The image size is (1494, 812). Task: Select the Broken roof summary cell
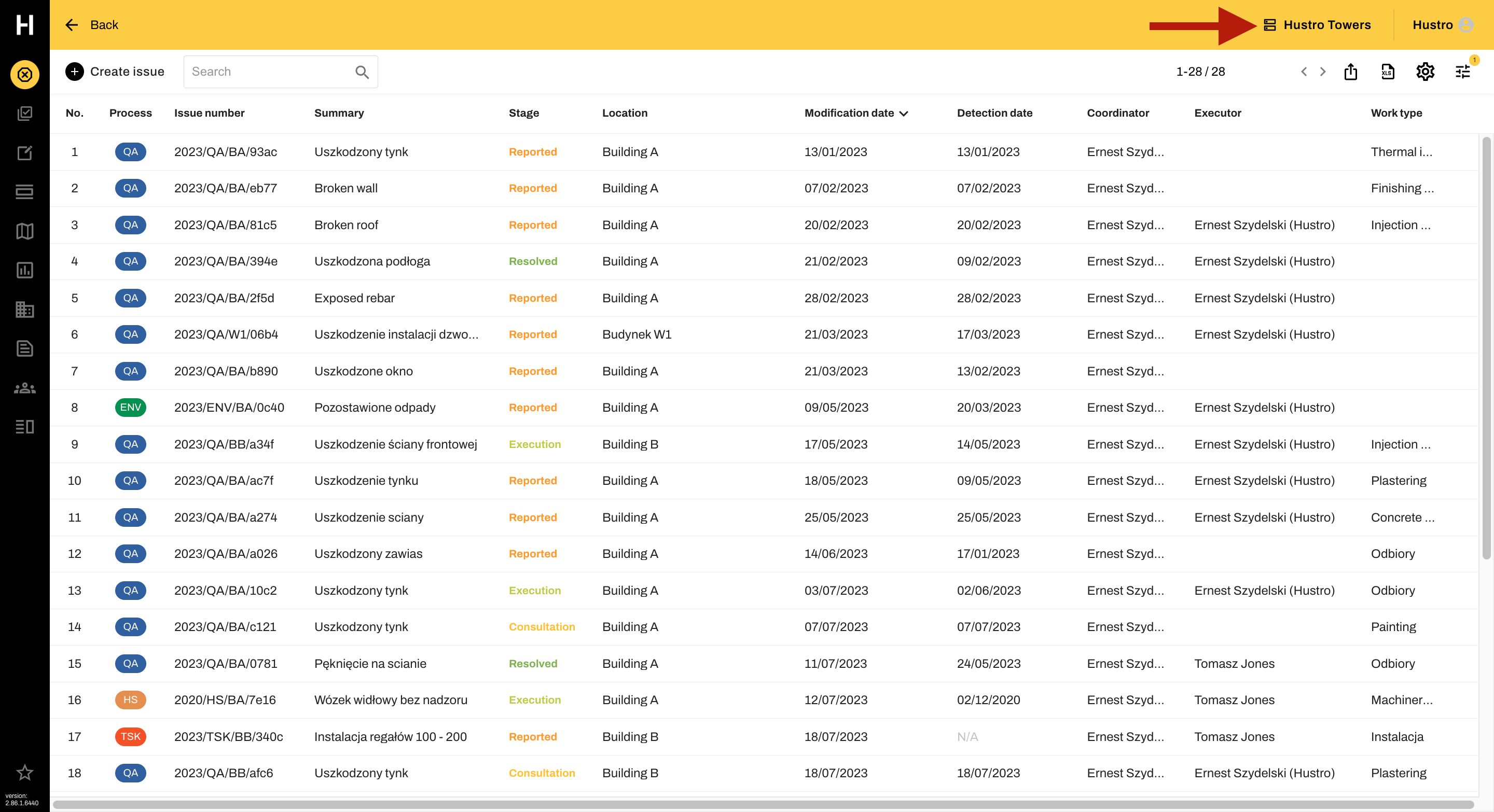345,225
